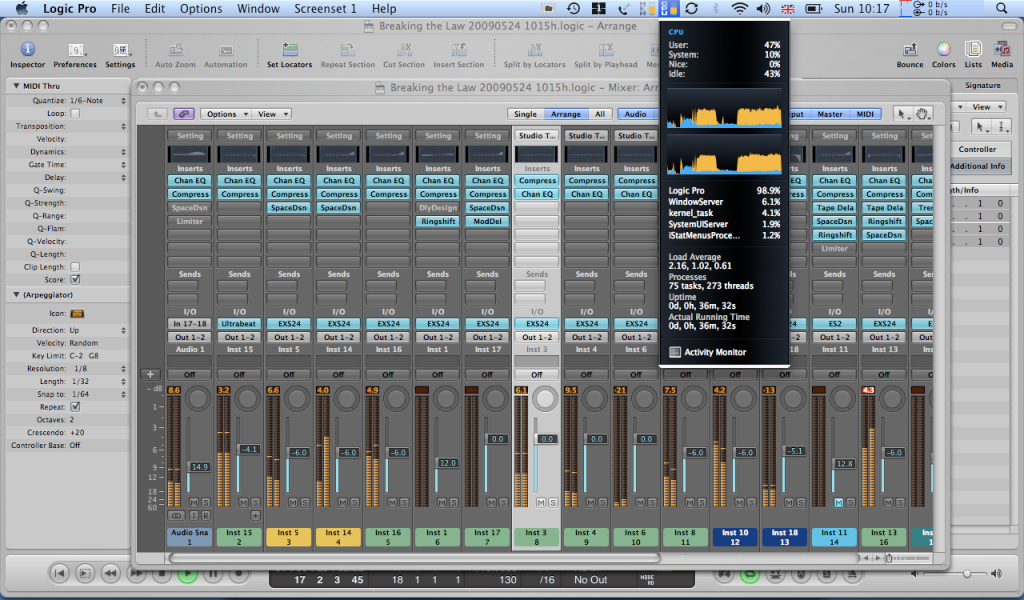Uncheck the Repeat checkbox in Arpeggiator
The height and width of the screenshot is (600, 1024).
[75, 407]
